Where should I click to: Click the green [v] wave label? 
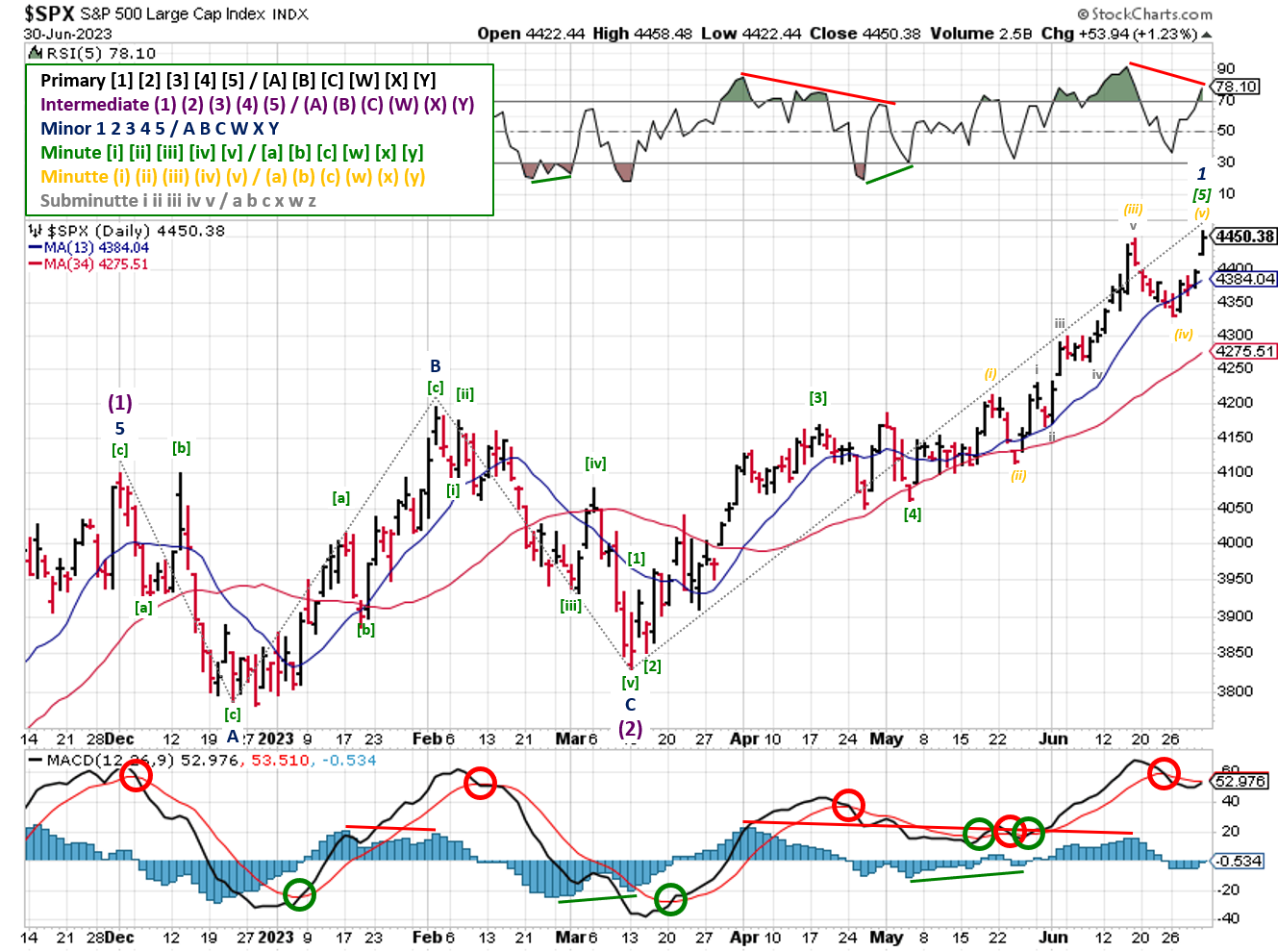tap(630, 683)
